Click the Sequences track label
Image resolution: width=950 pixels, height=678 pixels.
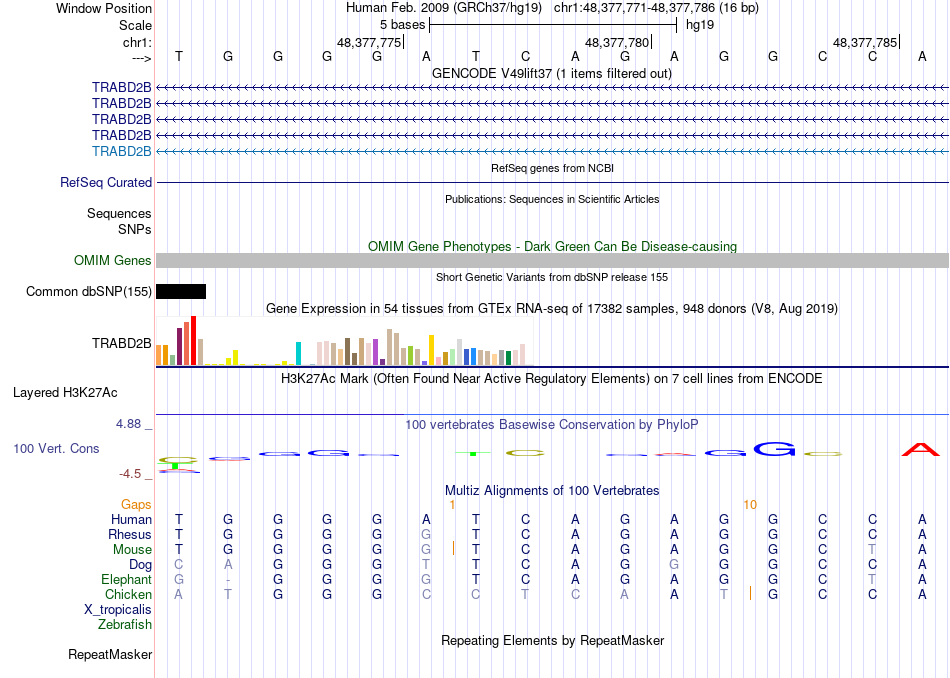119,213
